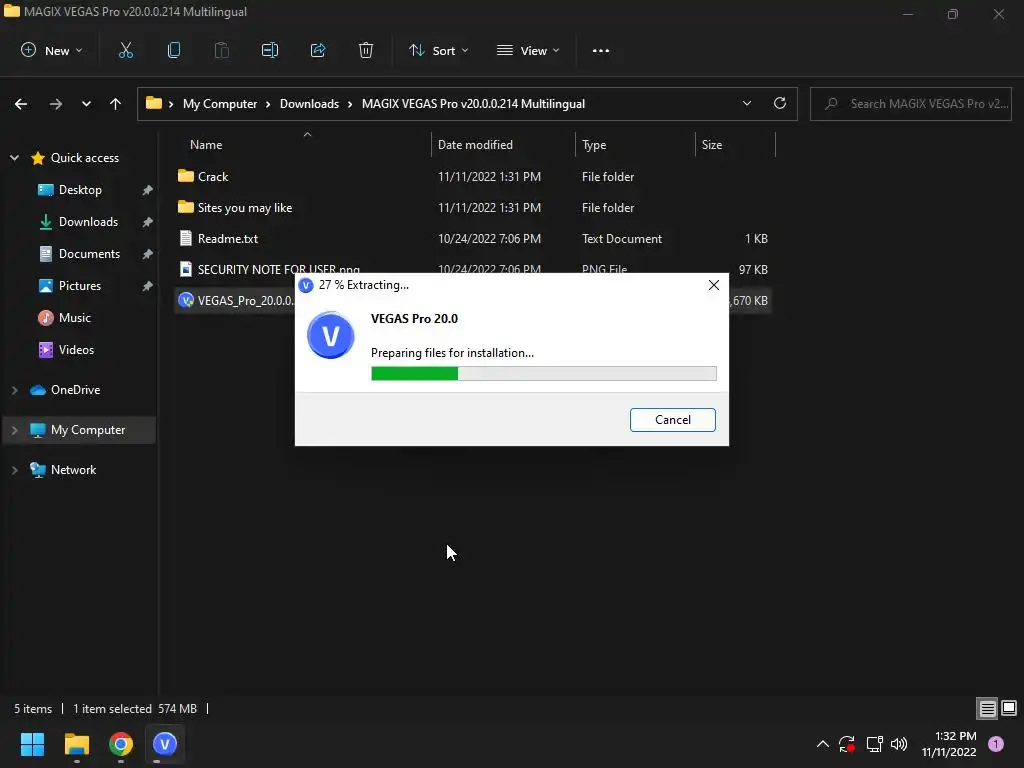Click the VEGAS Pro blue logo in dialog
Screen dimensions: 1024x768
330,335
